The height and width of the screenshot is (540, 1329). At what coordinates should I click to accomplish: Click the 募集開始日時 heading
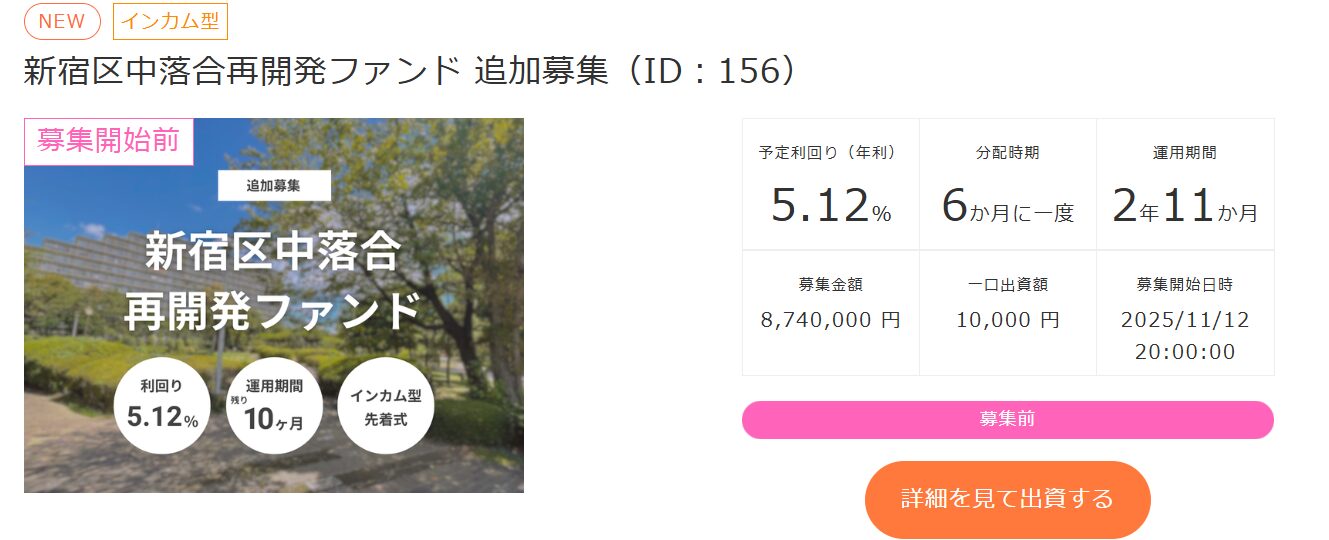coord(1185,285)
